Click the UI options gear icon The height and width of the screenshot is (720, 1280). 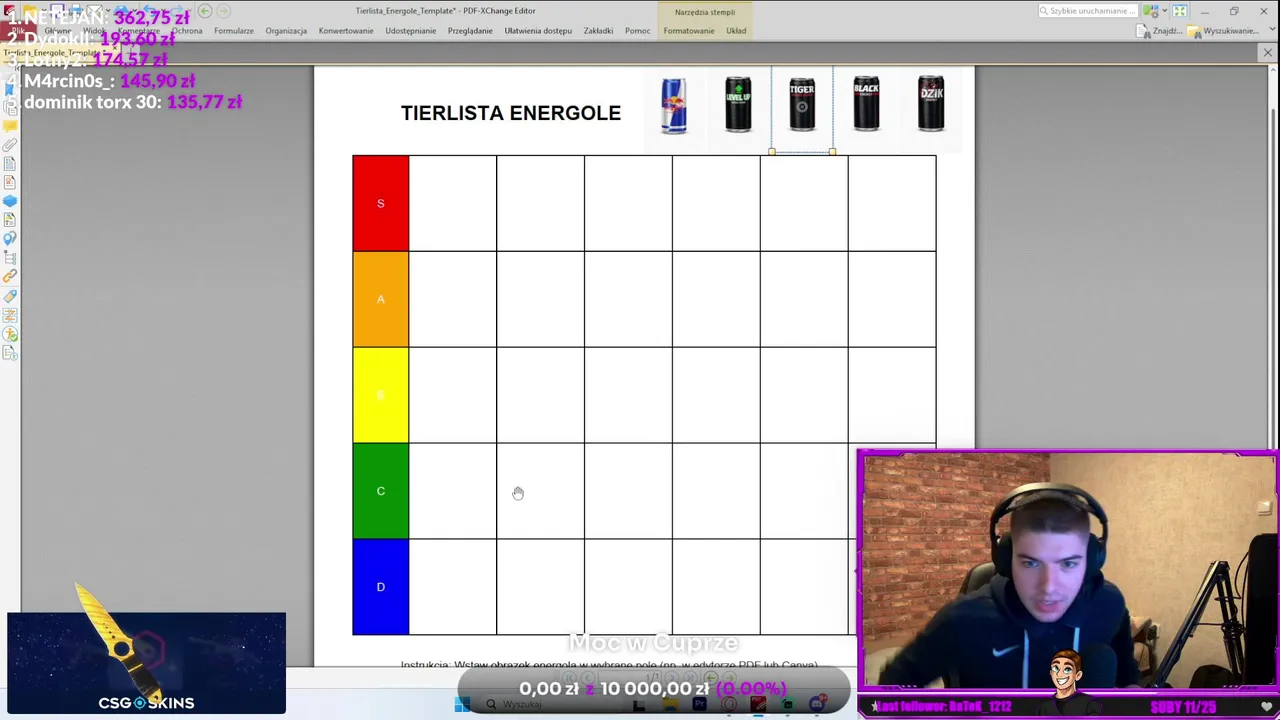pos(1152,11)
